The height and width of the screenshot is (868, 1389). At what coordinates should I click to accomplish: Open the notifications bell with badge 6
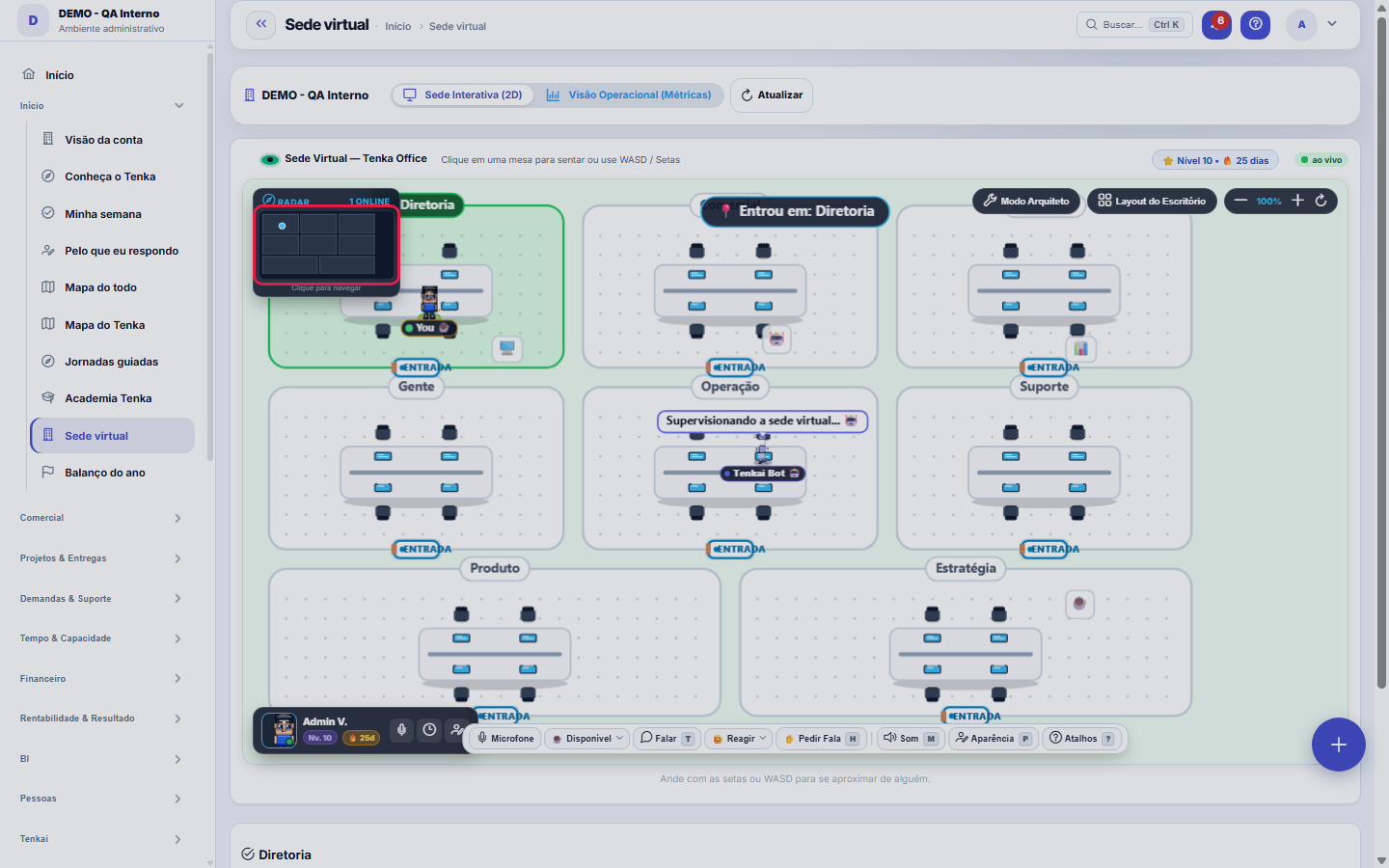pos(1216,25)
